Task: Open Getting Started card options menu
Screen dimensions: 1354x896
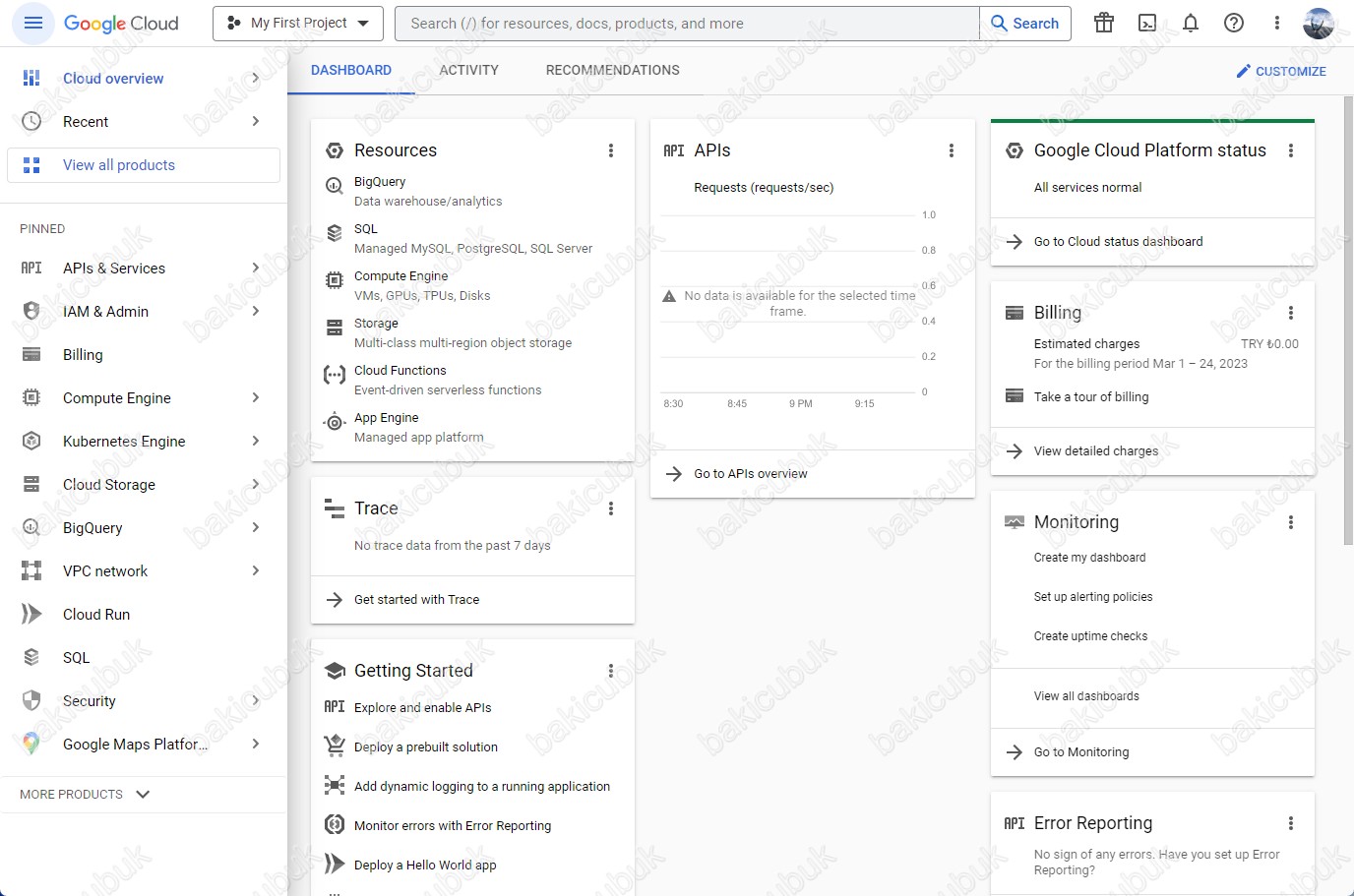Action: tap(611, 671)
